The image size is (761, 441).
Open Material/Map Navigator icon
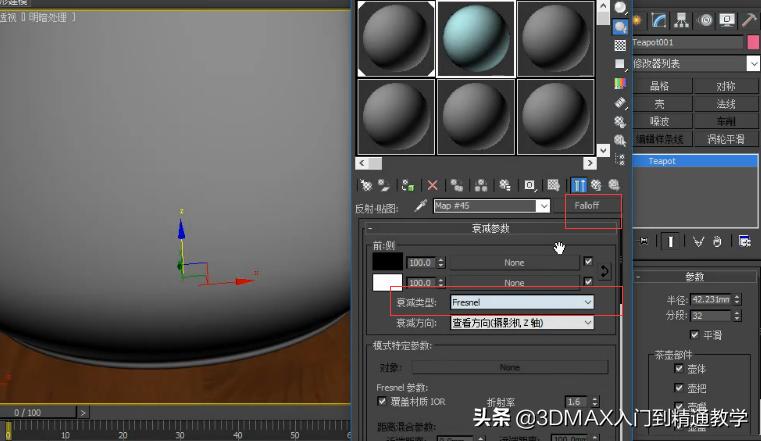click(620, 159)
